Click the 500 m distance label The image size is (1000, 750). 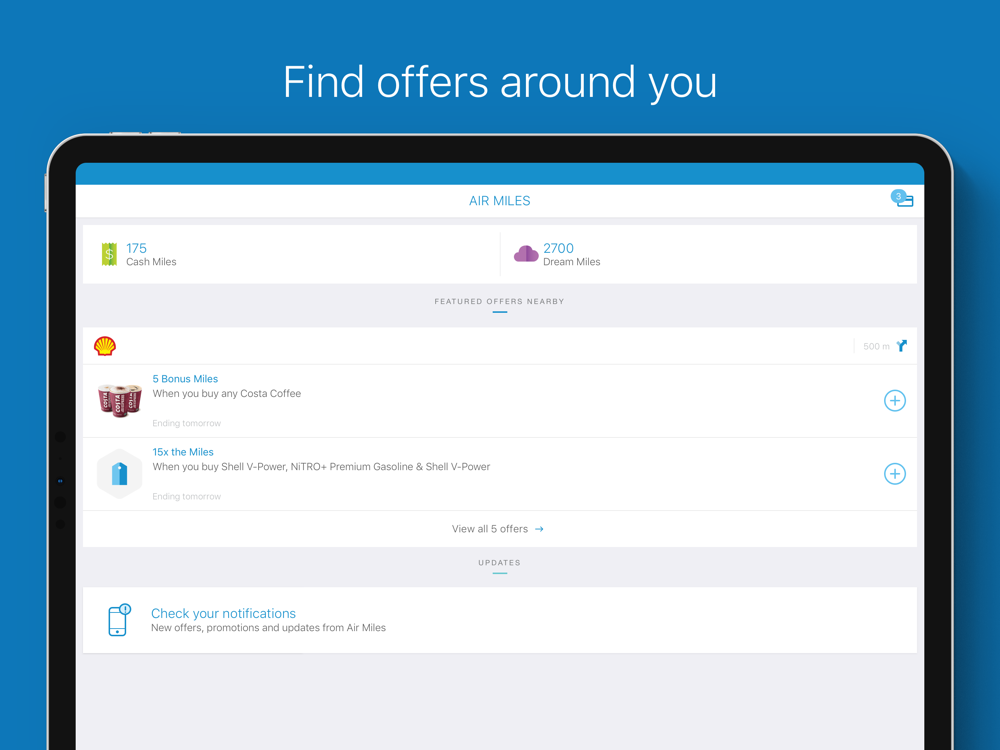coord(876,346)
